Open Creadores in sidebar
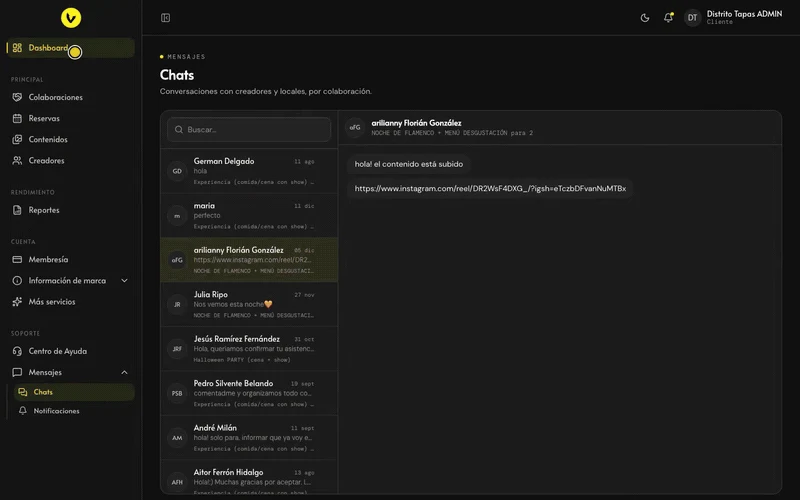Screen dimensions: 800x500 pyautogui.click(x=46, y=161)
